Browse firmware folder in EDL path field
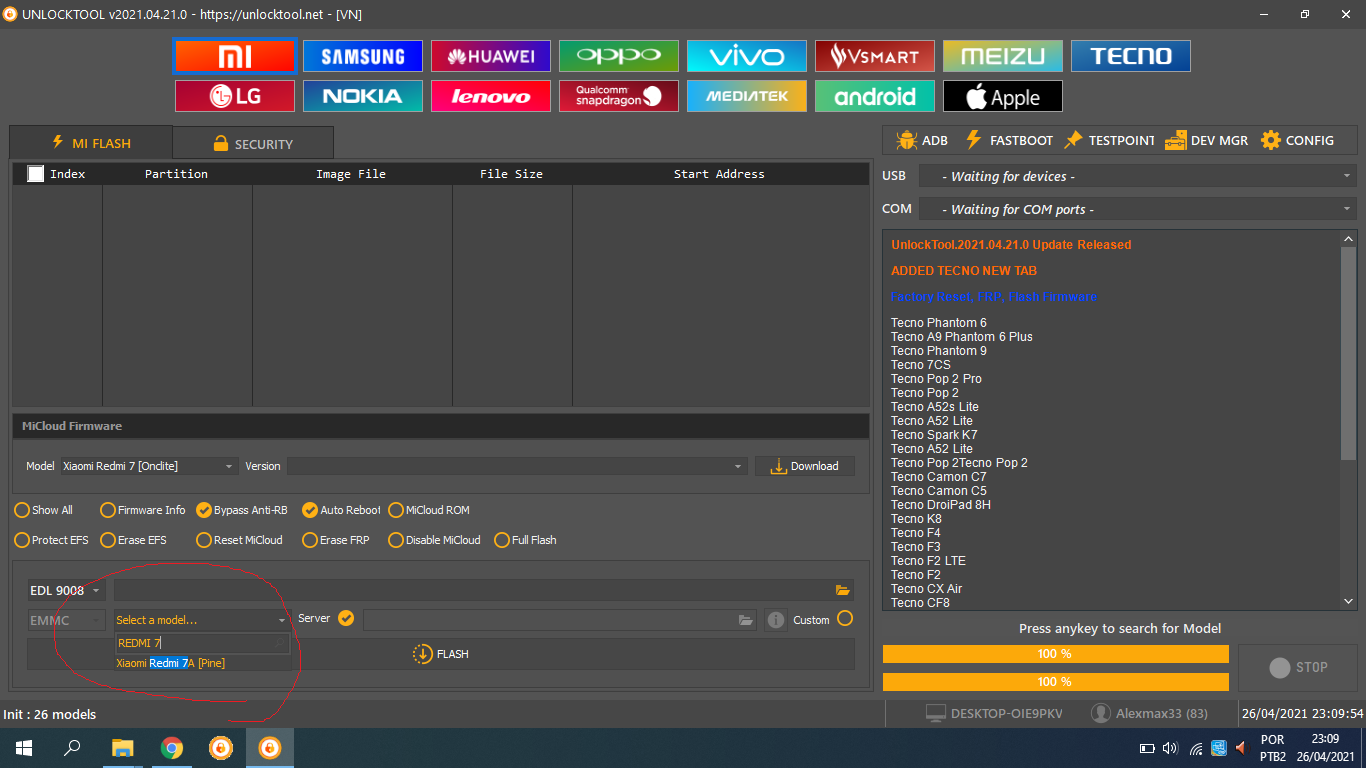Image resolution: width=1366 pixels, height=768 pixels. [843, 591]
